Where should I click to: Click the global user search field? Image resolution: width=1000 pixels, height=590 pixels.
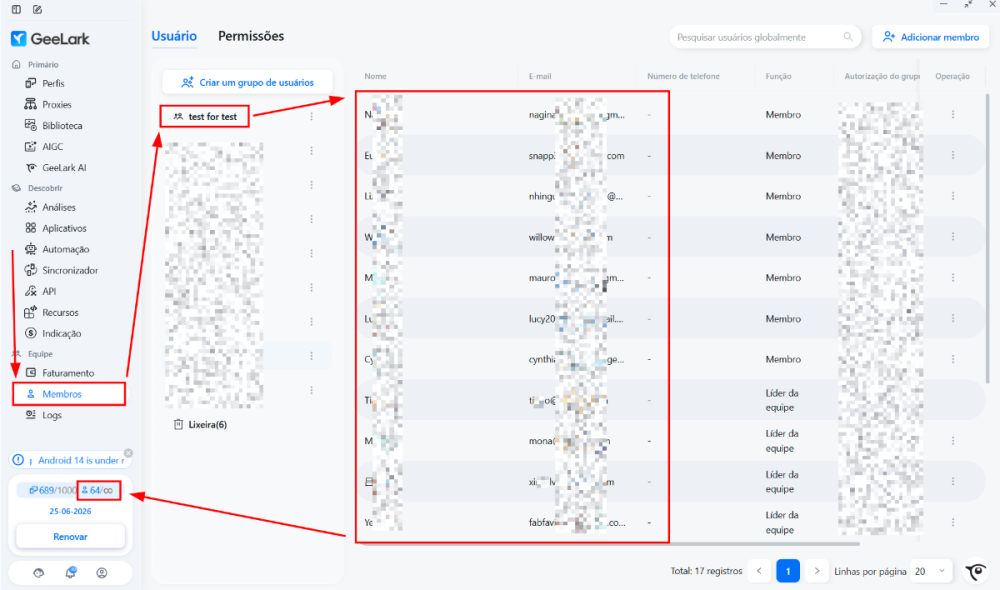click(x=758, y=37)
